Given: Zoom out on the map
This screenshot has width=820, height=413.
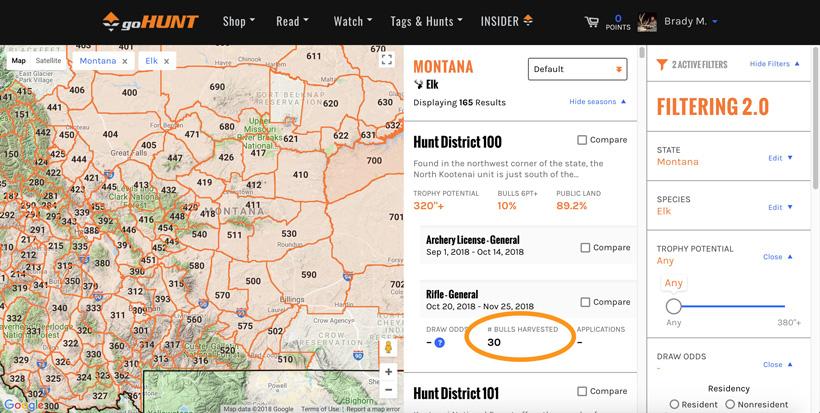Looking at the screenshot, I should point(388,391).
